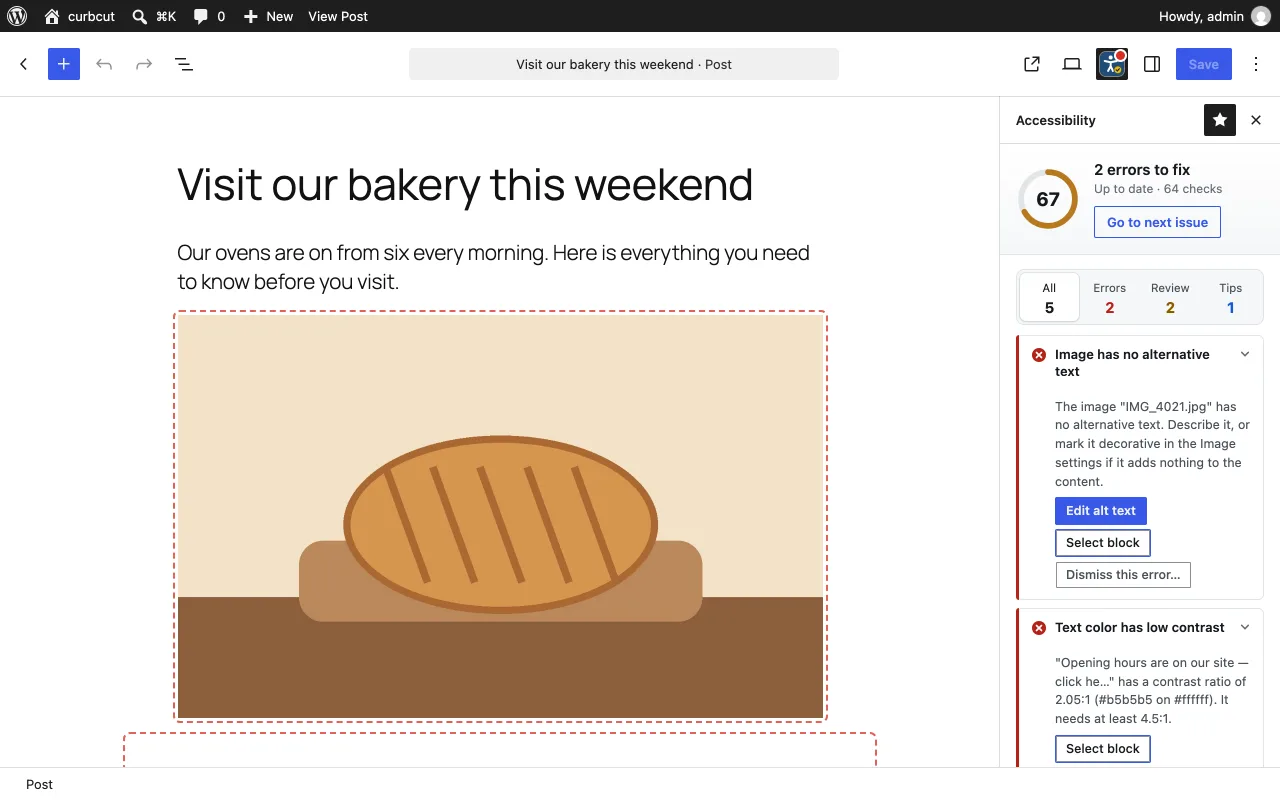This screenshot has height=800, width=1280.
Task: Go to next issue
Action: [x=1157, y=222]
